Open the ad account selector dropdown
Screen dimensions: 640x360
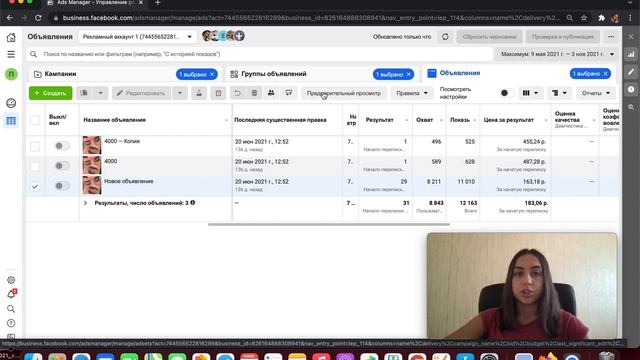[x=137, y=37]
